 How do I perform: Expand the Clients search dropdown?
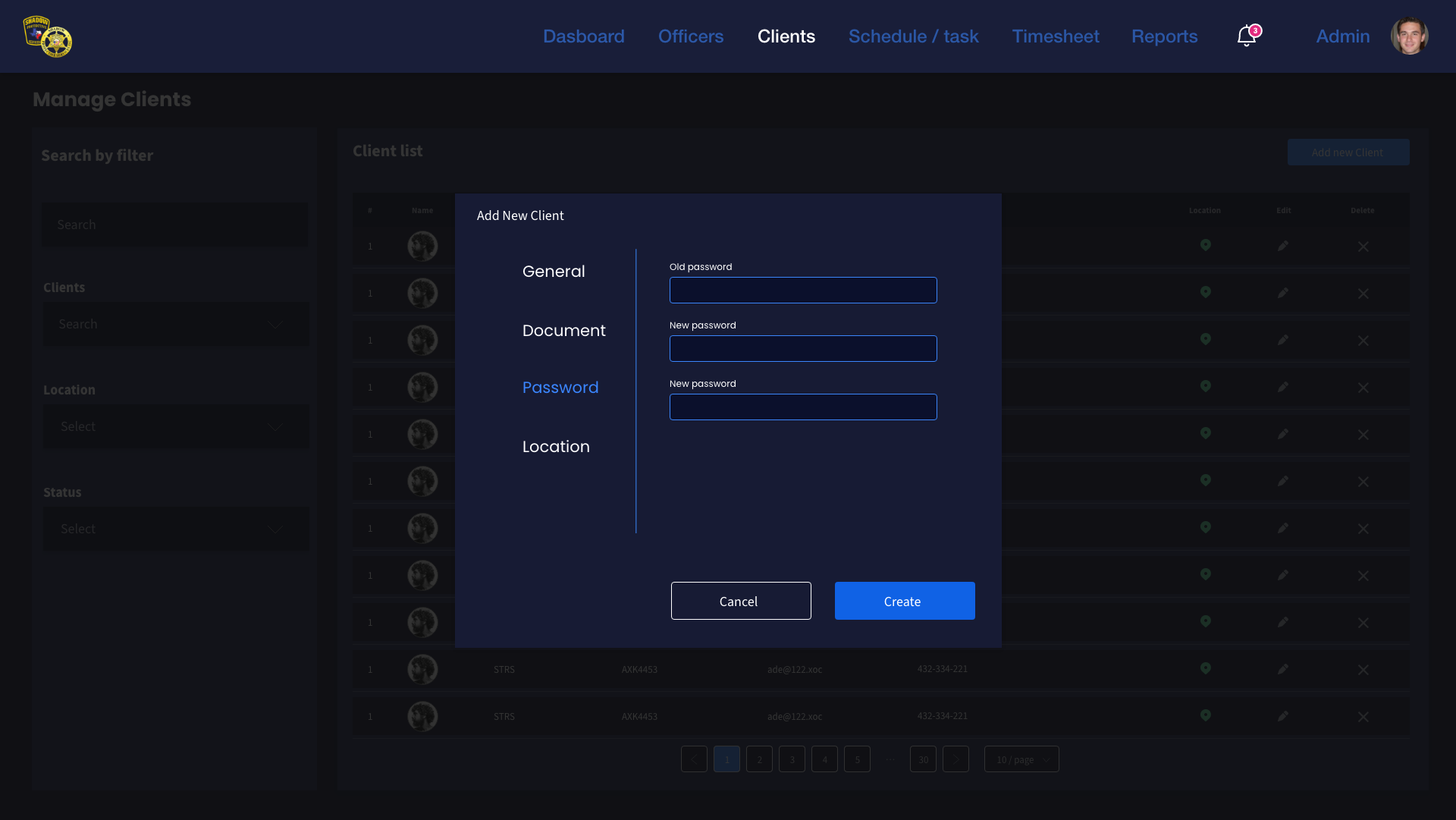coord(176,325)
